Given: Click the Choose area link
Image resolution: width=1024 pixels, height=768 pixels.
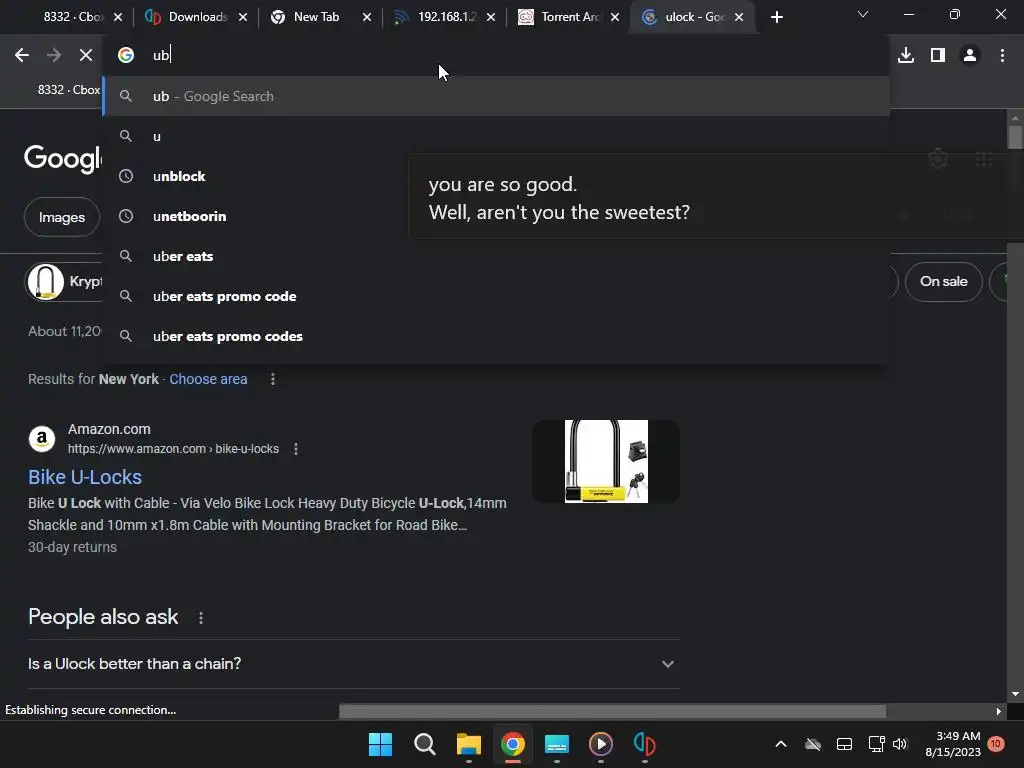Looking at the screenshot, I should [208, 379].
